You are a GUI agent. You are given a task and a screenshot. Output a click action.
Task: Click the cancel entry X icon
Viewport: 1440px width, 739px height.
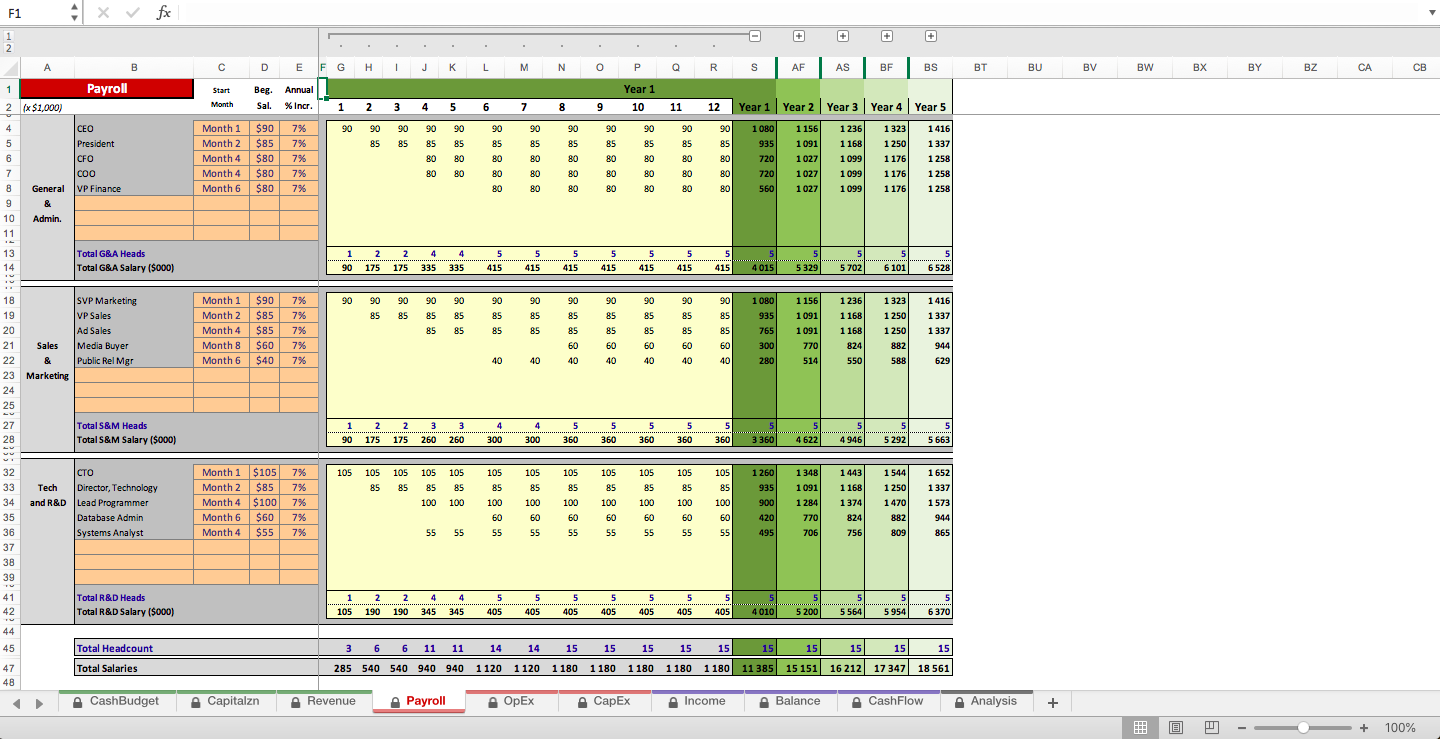pos(104,13)
